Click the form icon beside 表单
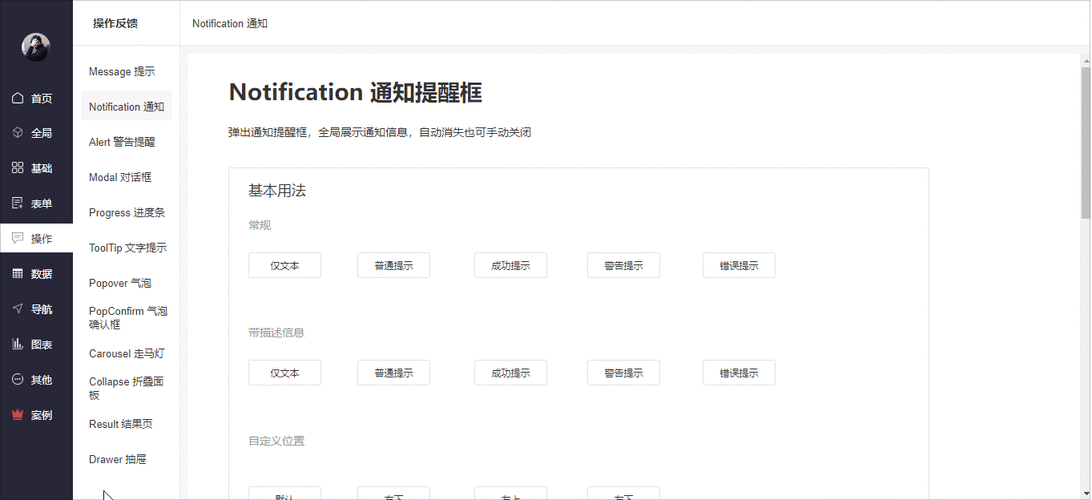This screenshot has width=1092, height=500. click(x=18, y=203)
